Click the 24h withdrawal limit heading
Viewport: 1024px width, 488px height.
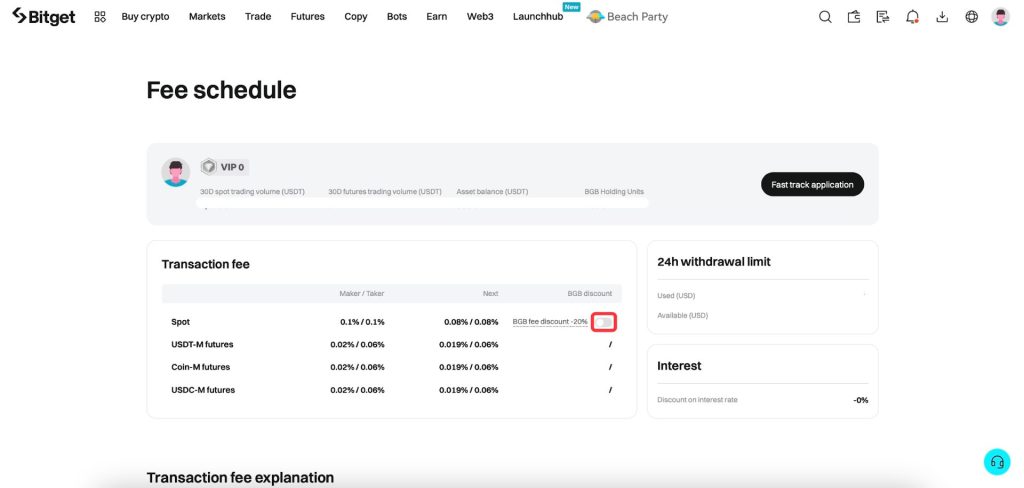click(x=714, y=261)
